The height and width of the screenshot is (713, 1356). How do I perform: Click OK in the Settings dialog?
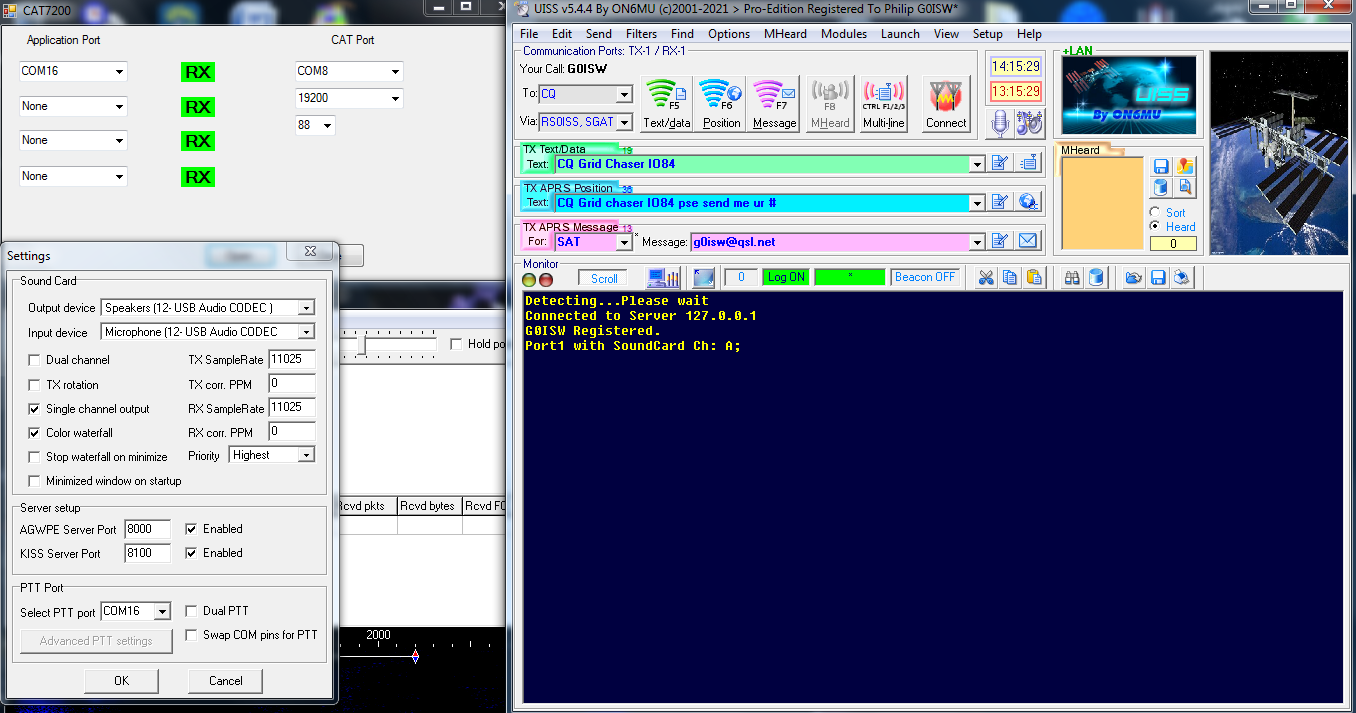point(121,681)
